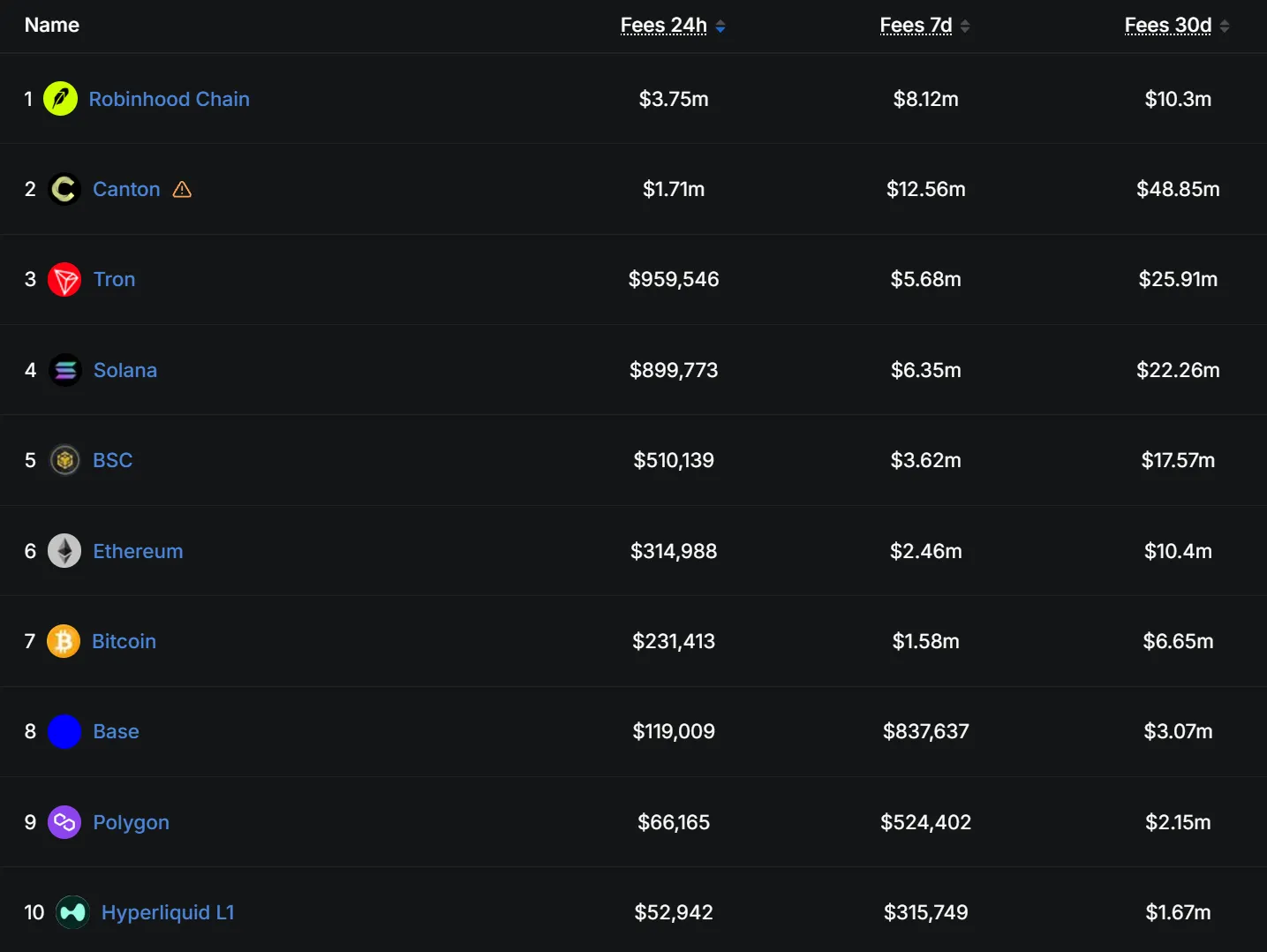Open the Bitcoin chain link
Screen dimensions: 1267x952
(x=124, y=641)
